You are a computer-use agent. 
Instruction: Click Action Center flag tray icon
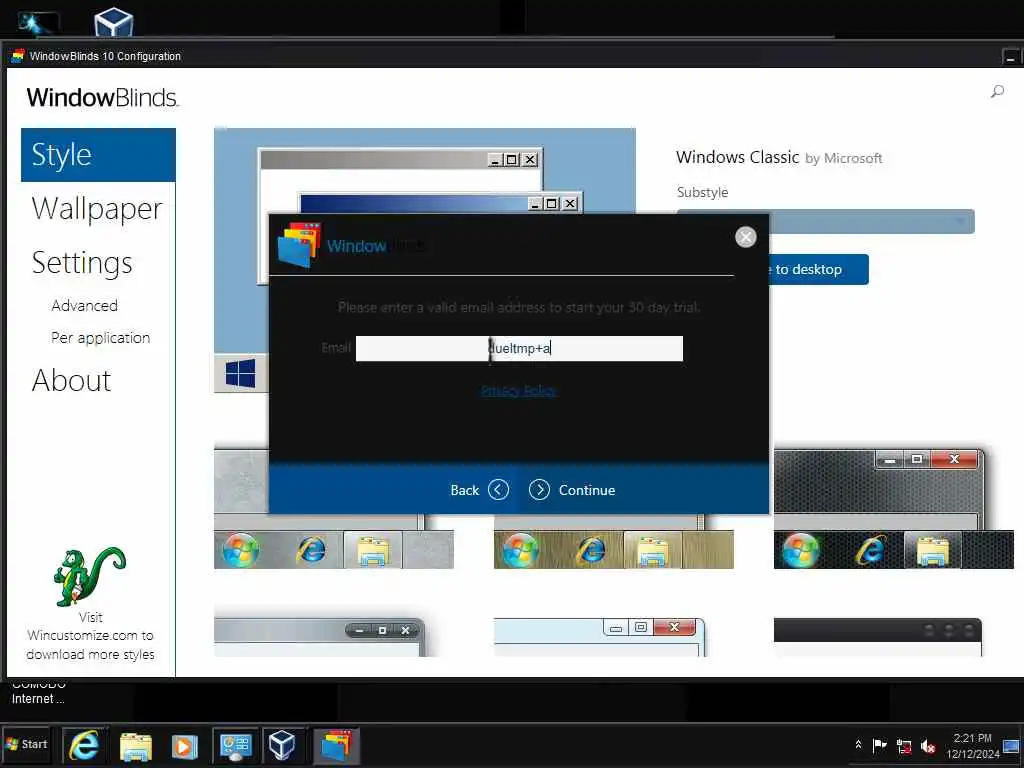pyautogui.click(x=880, y=745)
